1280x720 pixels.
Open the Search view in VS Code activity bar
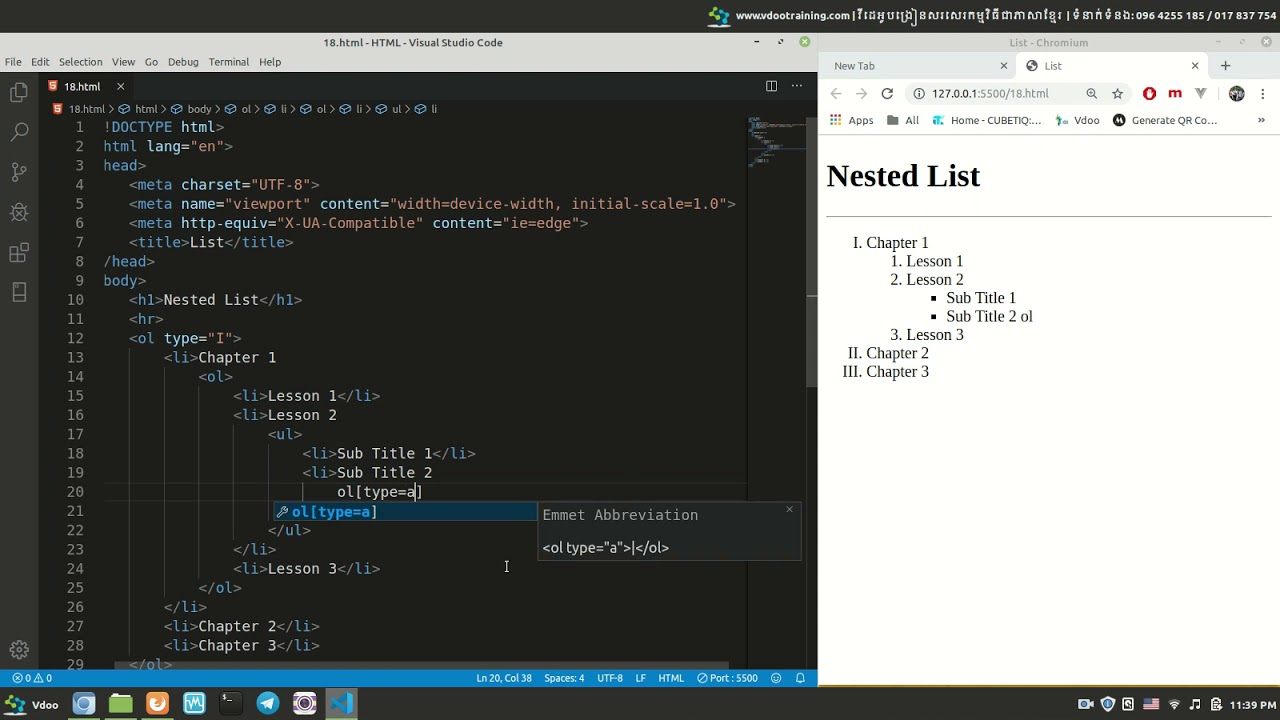coord(19,132)
